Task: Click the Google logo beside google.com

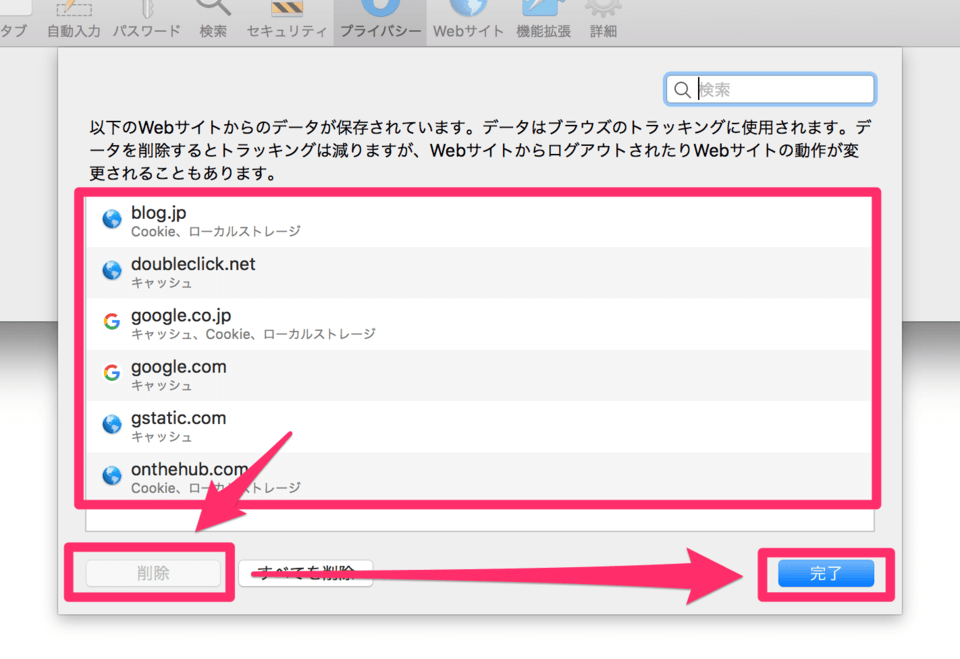Action: coord(112,373)
